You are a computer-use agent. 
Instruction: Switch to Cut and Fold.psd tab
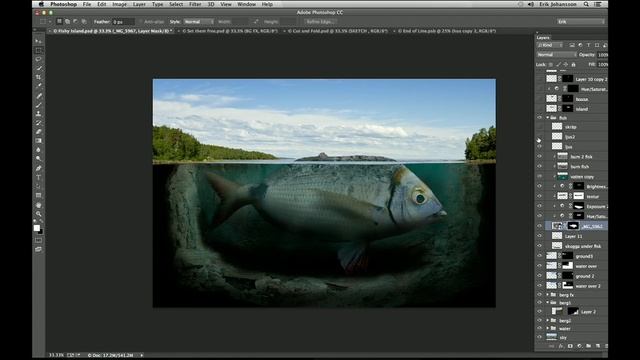coord(338,31)
